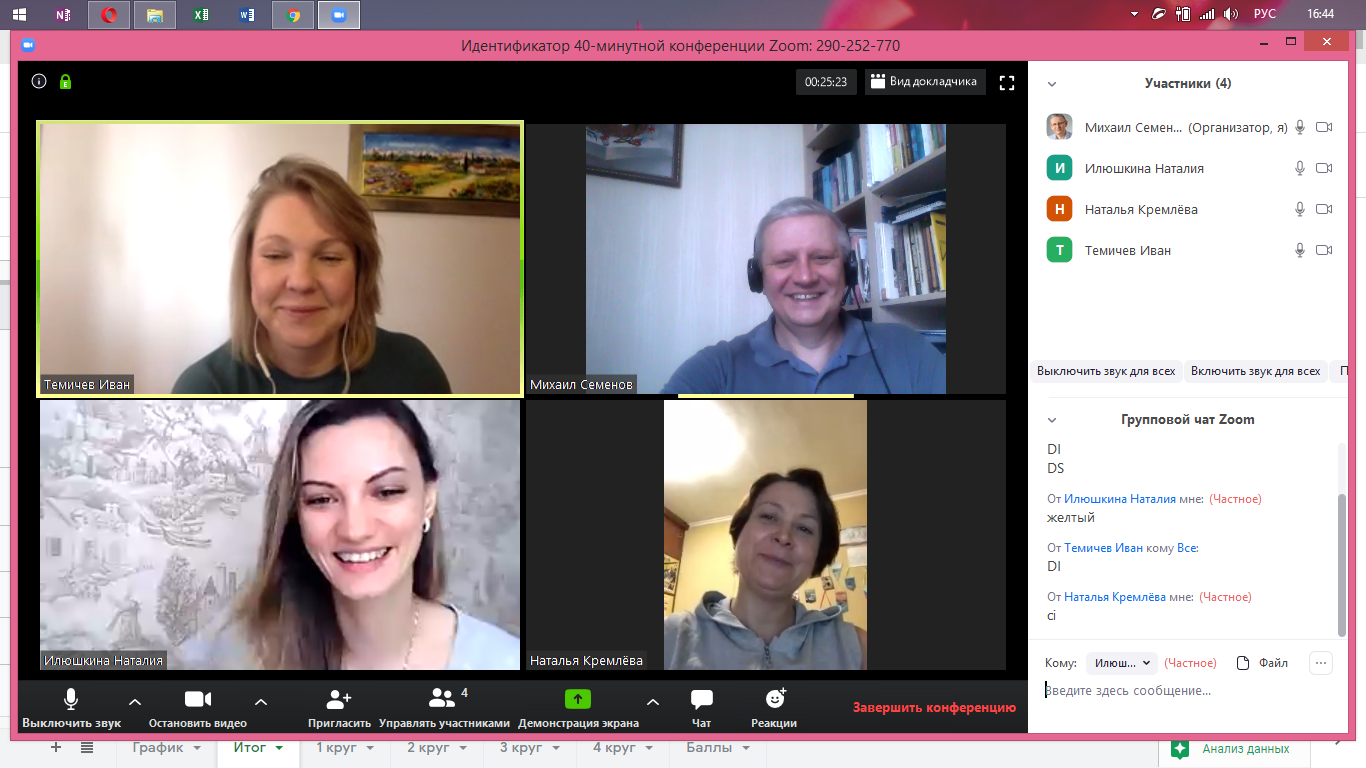Click Анализ данных button in Excel
Viewport: 1366px width, 768px height.
(x=1232, y=749)
